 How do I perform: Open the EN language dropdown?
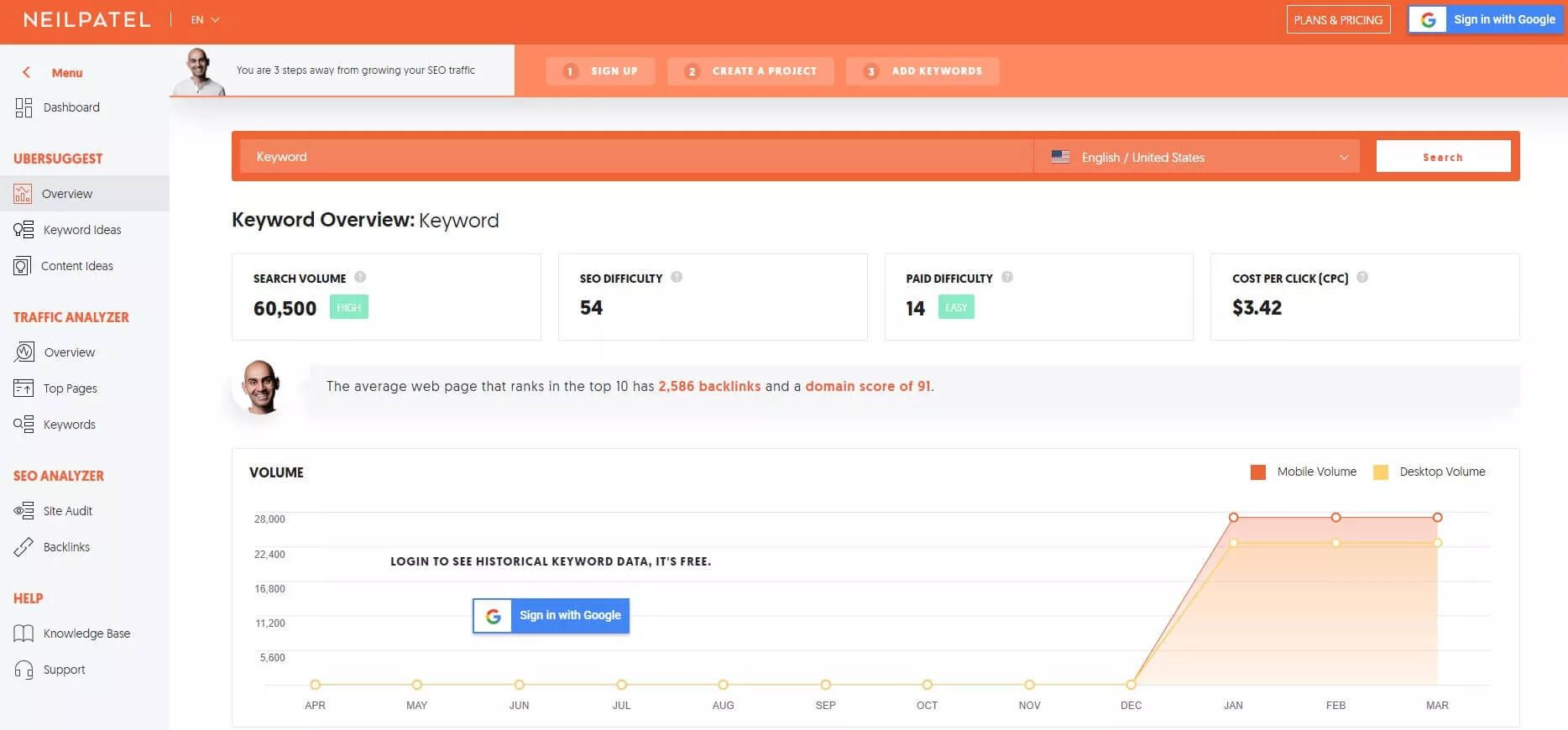click(205, 19)
